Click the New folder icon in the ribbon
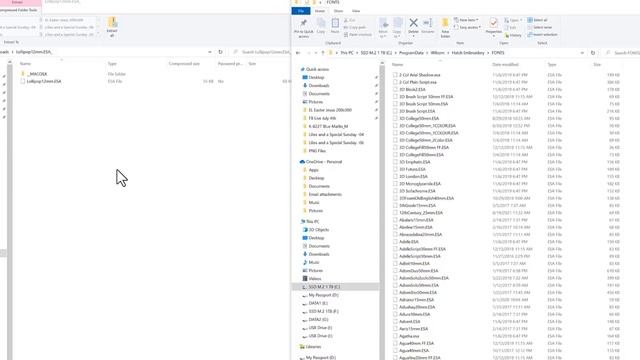640x360 pixels. 445,28
